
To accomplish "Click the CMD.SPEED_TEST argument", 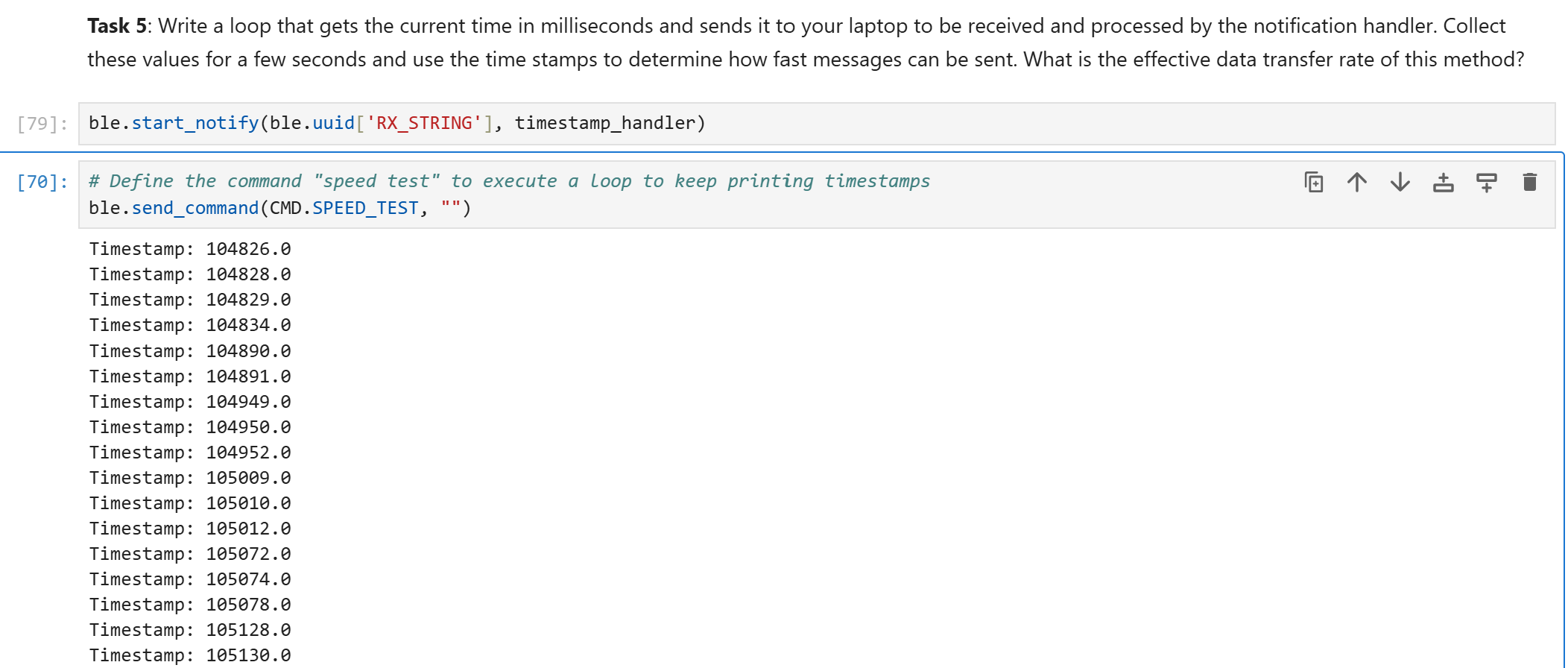I will [344, 208].
